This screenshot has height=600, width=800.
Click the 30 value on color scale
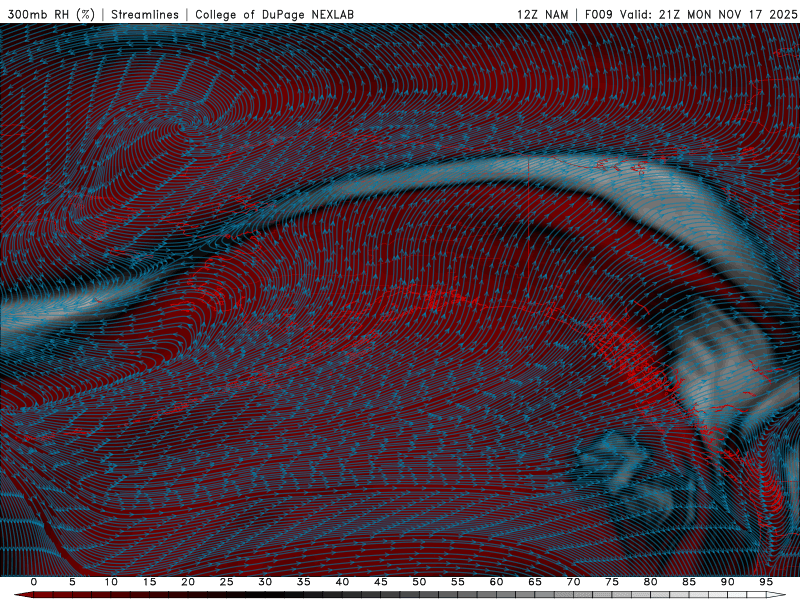tap(265, 582)
